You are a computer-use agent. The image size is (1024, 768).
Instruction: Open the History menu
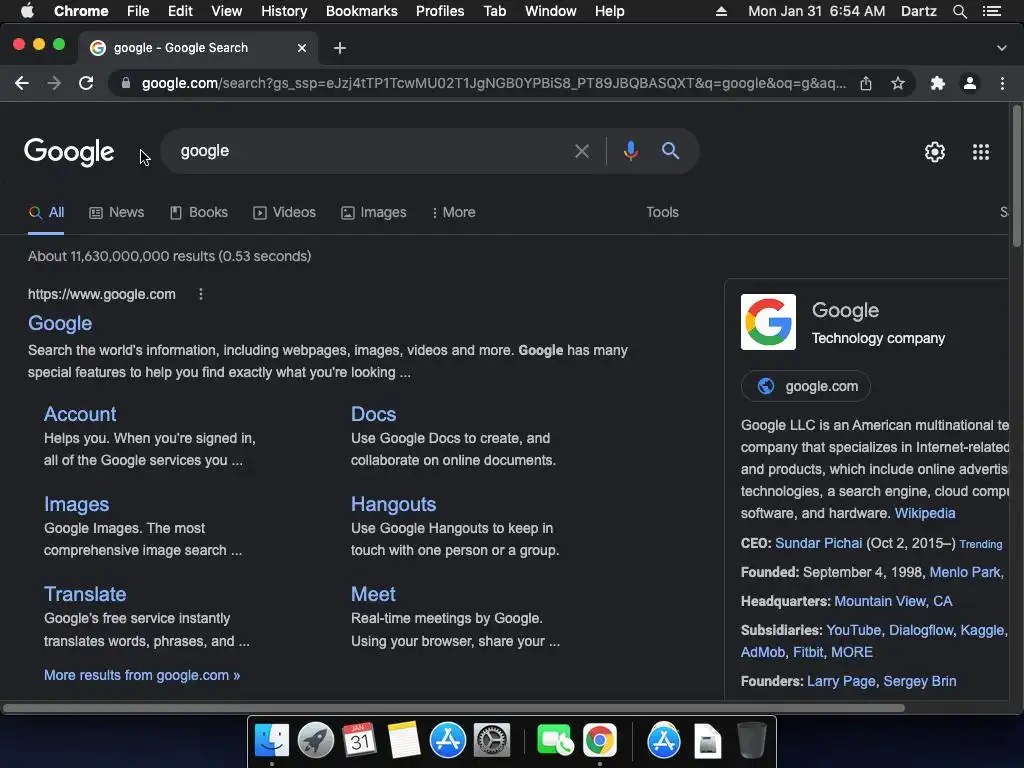pyautogui.click(x=283, y=11)
